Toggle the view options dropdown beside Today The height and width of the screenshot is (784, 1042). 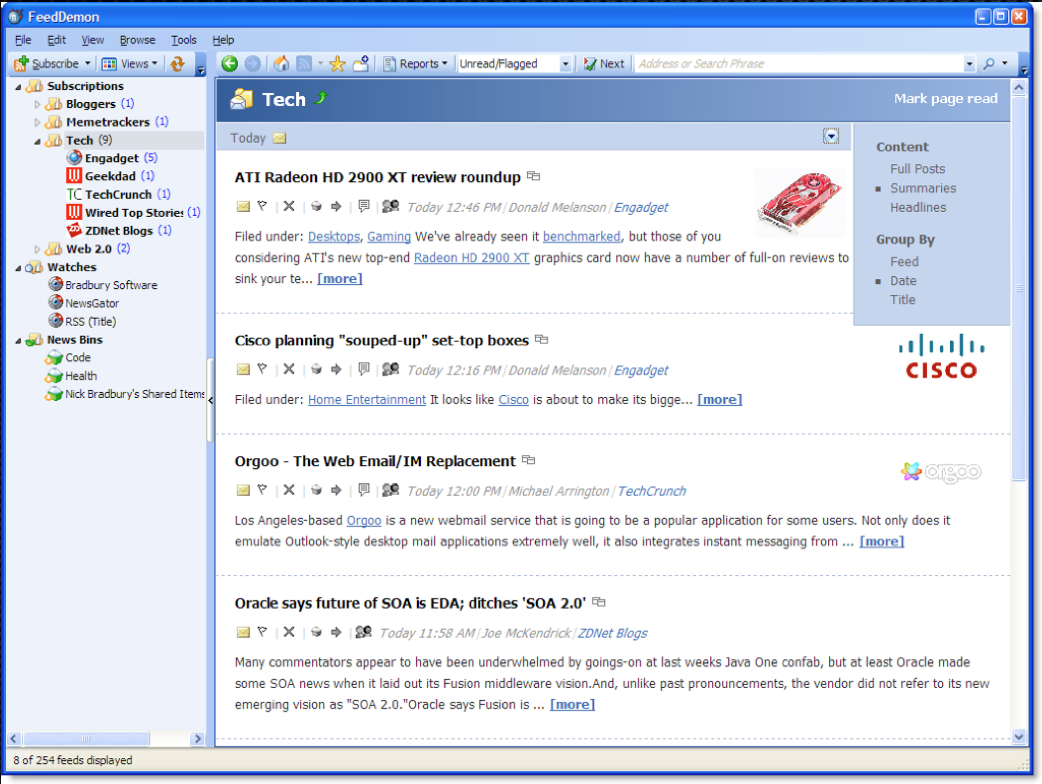(x=831, y=136)
